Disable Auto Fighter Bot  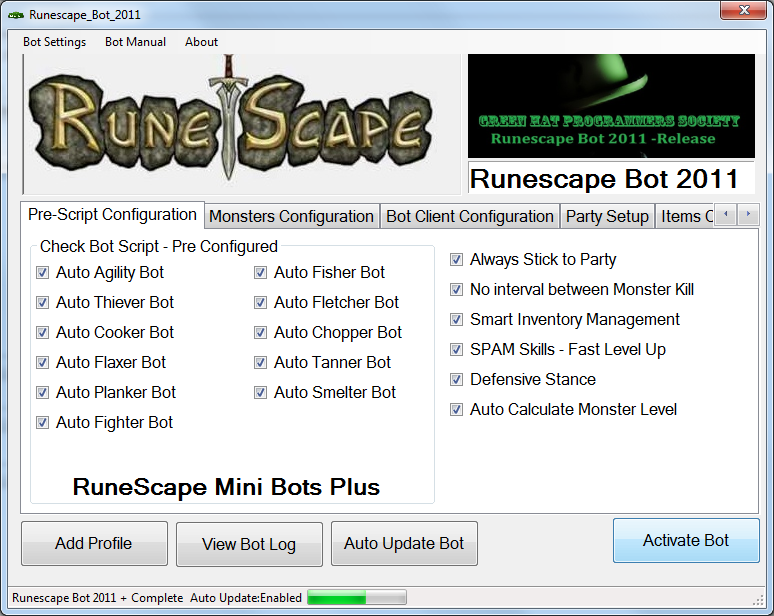pos(42,423)
